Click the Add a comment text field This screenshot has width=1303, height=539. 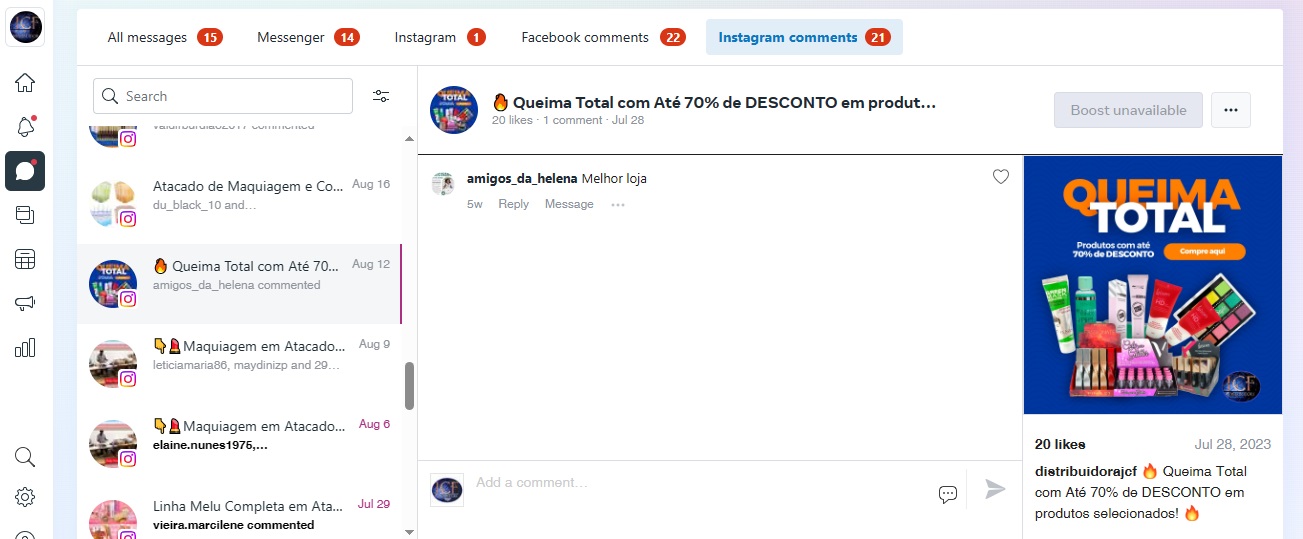[700, 483]
